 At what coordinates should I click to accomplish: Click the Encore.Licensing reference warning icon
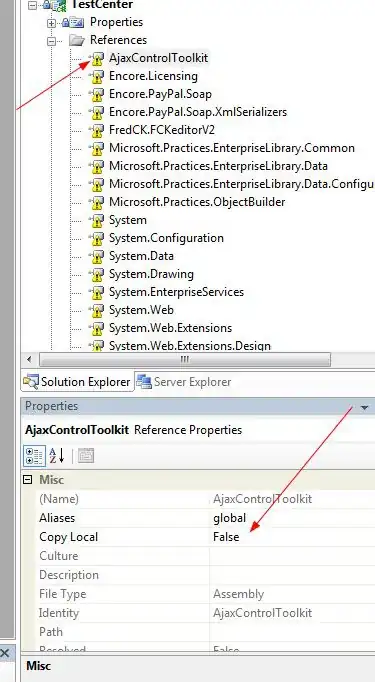point(96,77)
